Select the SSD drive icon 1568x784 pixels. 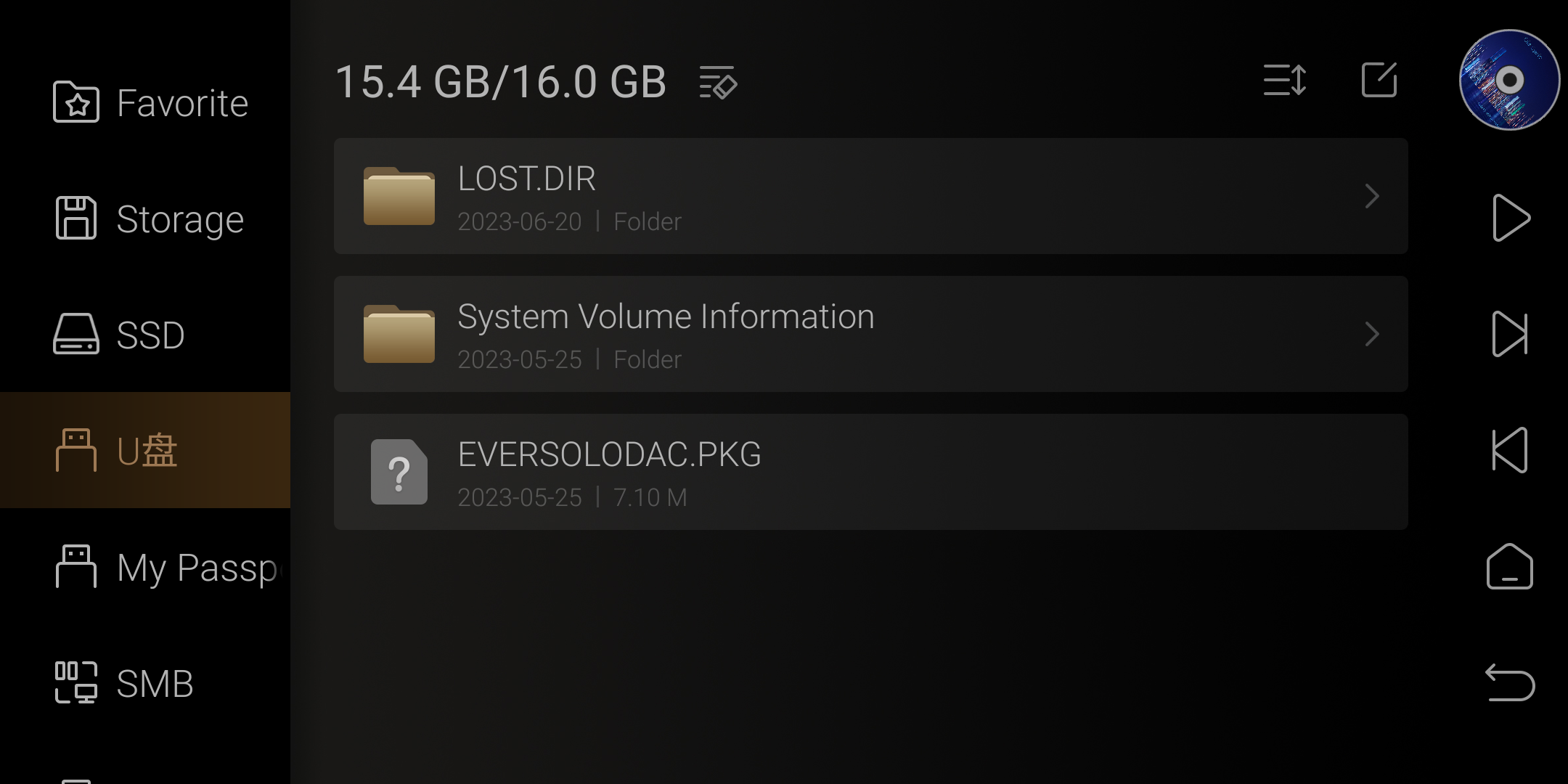coord(76,334)
